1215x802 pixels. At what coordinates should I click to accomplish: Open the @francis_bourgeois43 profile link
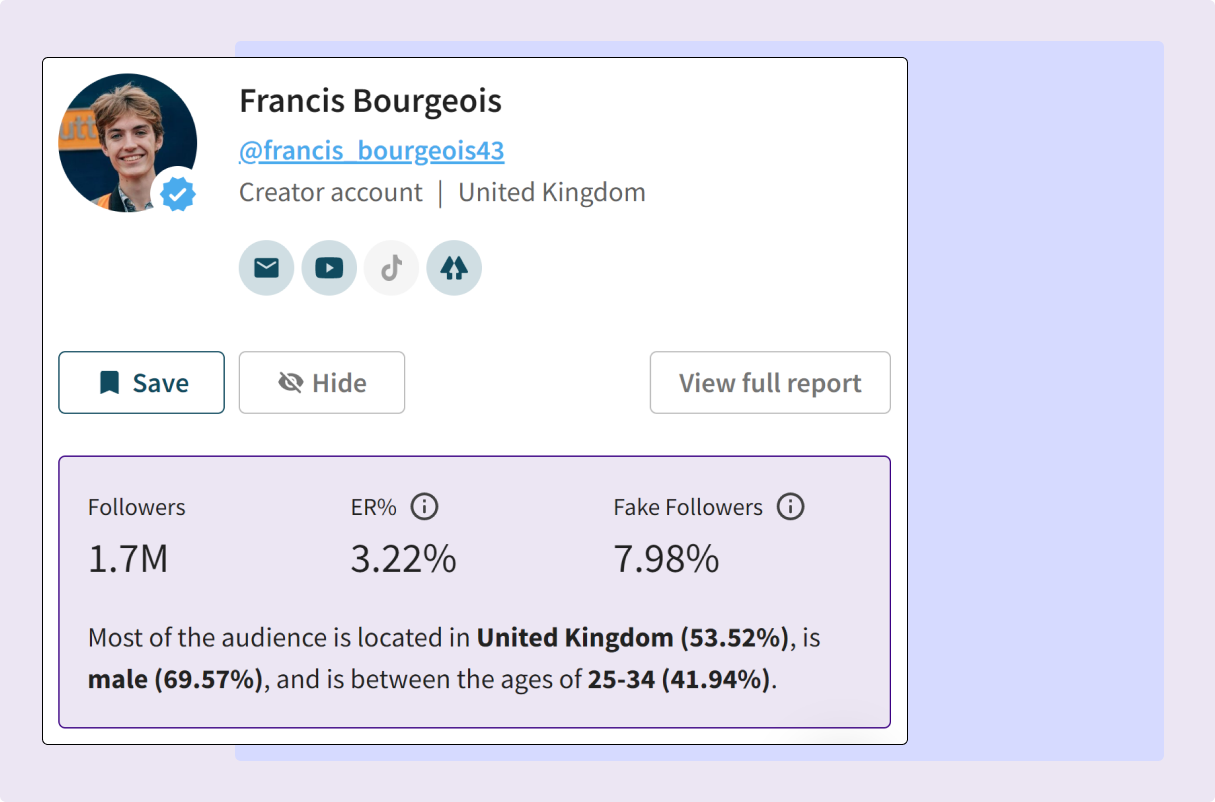(371, 151)
